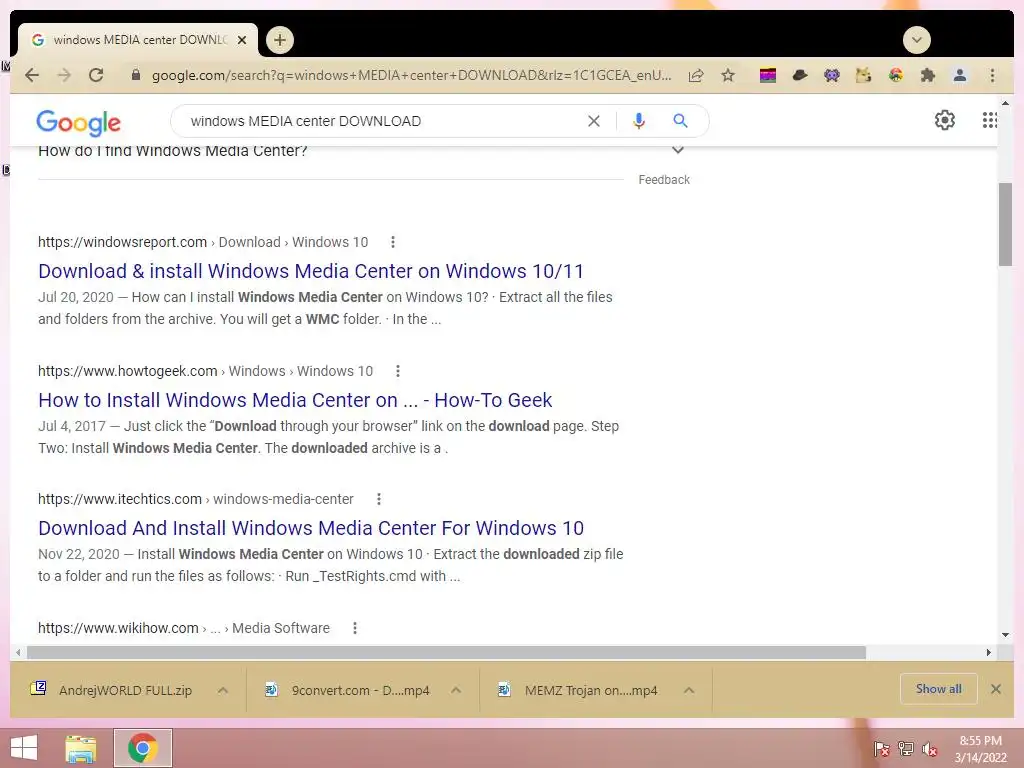Click the howtogeek.com URL breadcrumb

(x=205, y=371)
